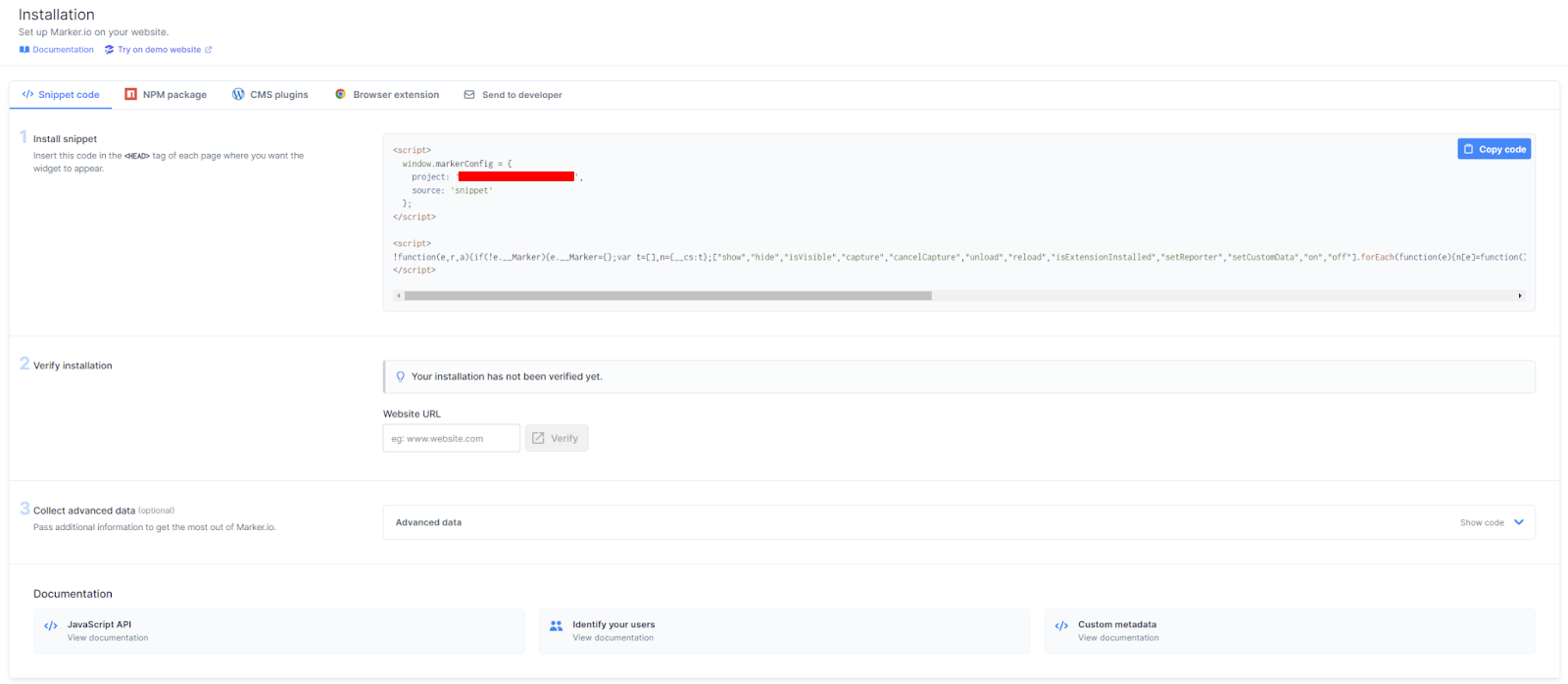Focus the Website URL input field
The height and width of the screenshot is (684, 1568).
tap(451, 438)
